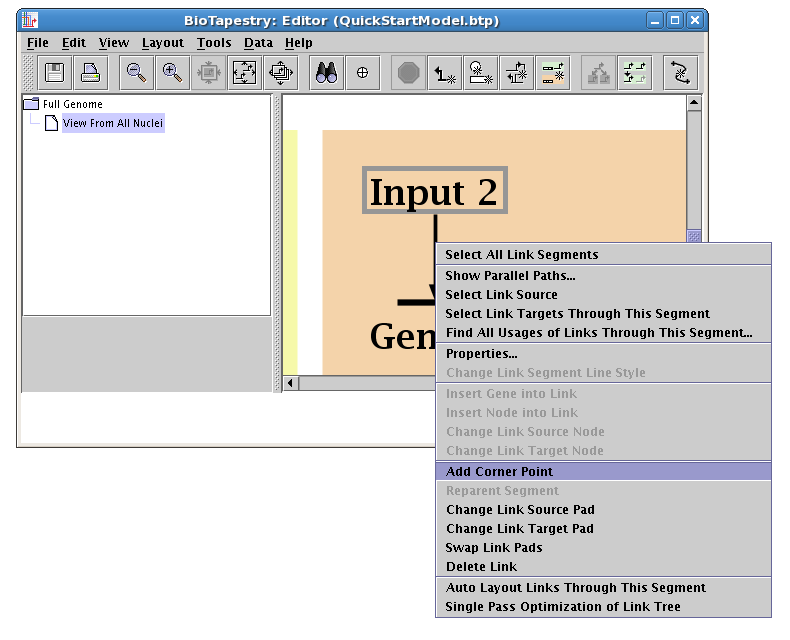Open the Tools menu
The image size is (790, 640).
[214, 43]
